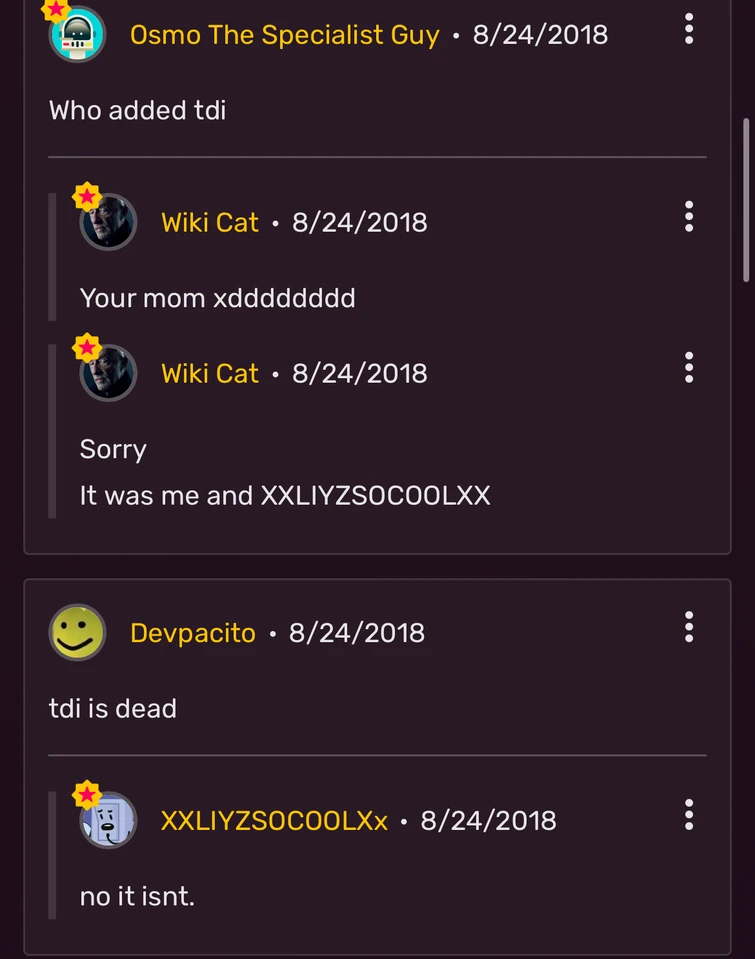
Task: Open the kebab menu on Osmo's post
Action: (x=689, y=30)
